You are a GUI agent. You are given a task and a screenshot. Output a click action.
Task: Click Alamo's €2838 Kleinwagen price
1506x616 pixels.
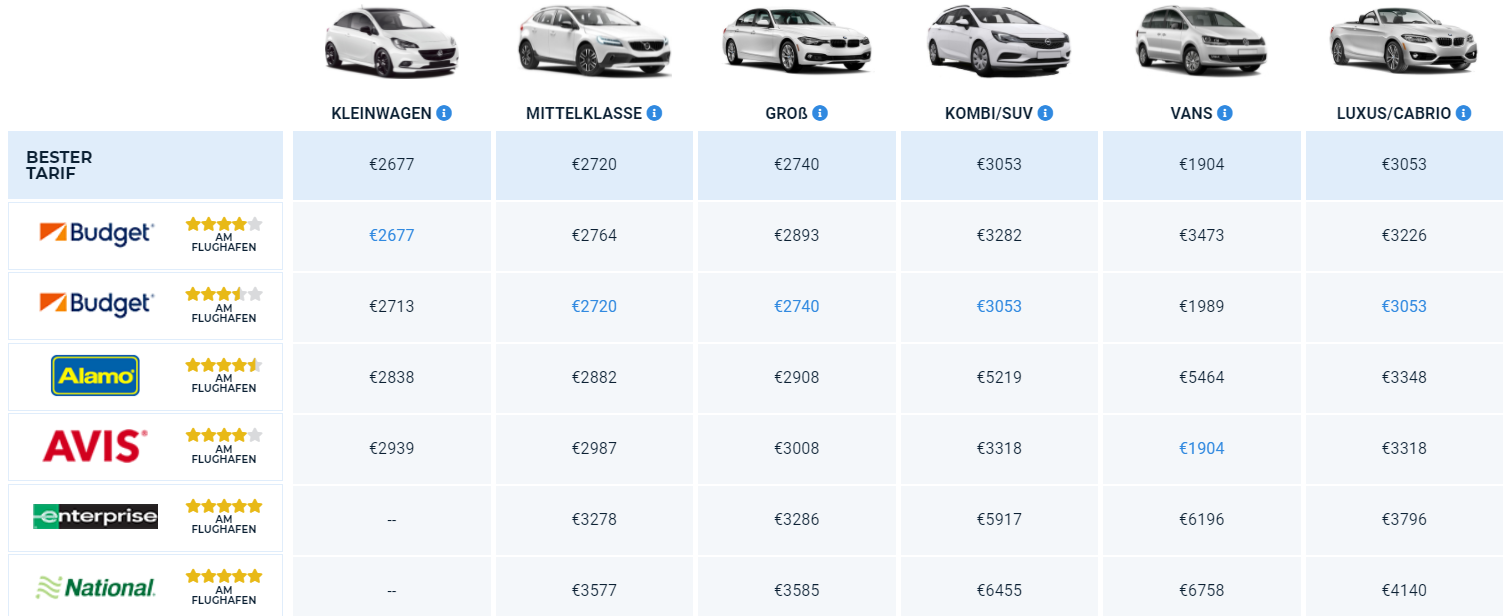391,378
